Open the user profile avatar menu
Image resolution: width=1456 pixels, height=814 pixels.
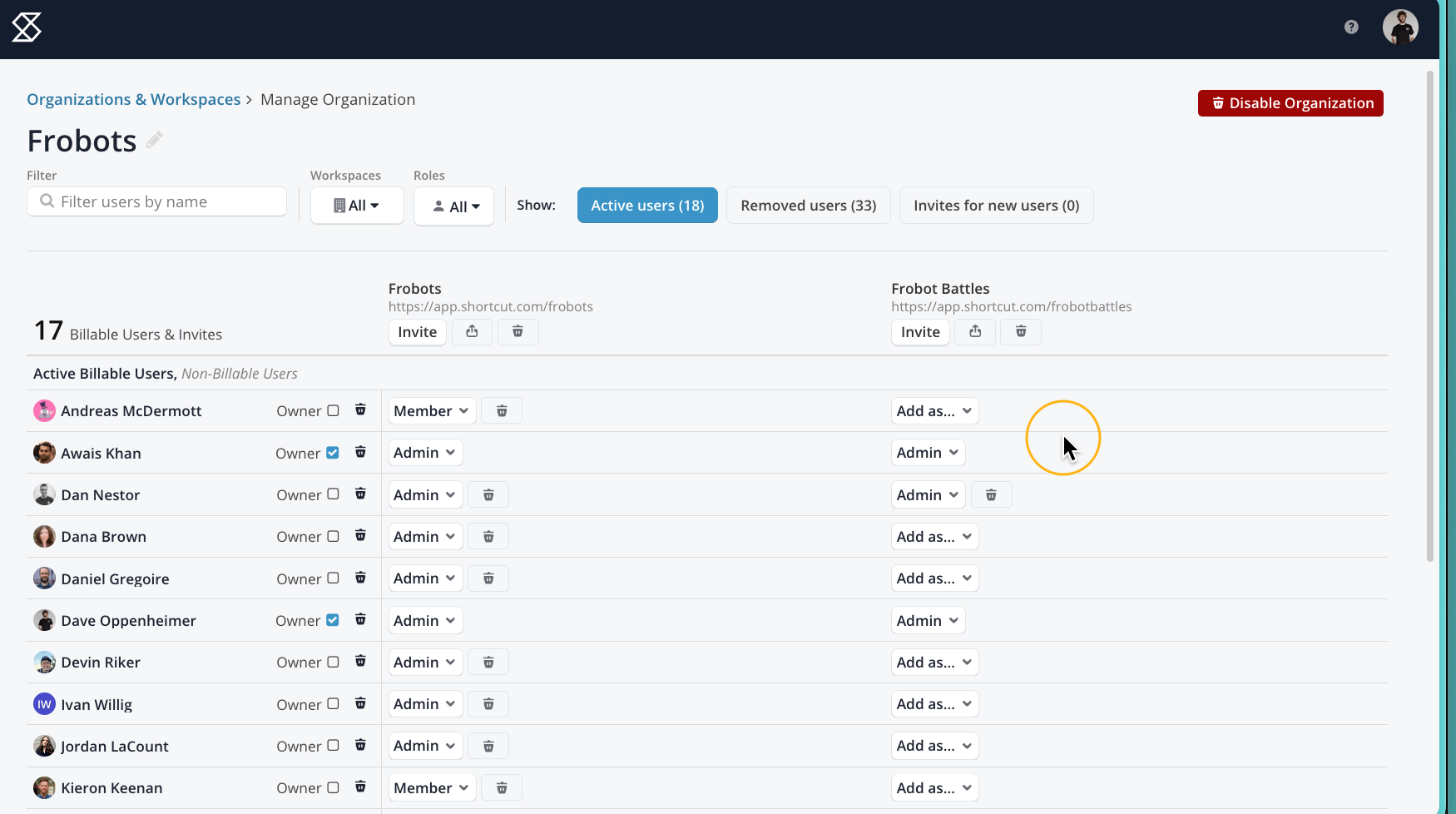pyautogui.click(x=1400, y=27)
